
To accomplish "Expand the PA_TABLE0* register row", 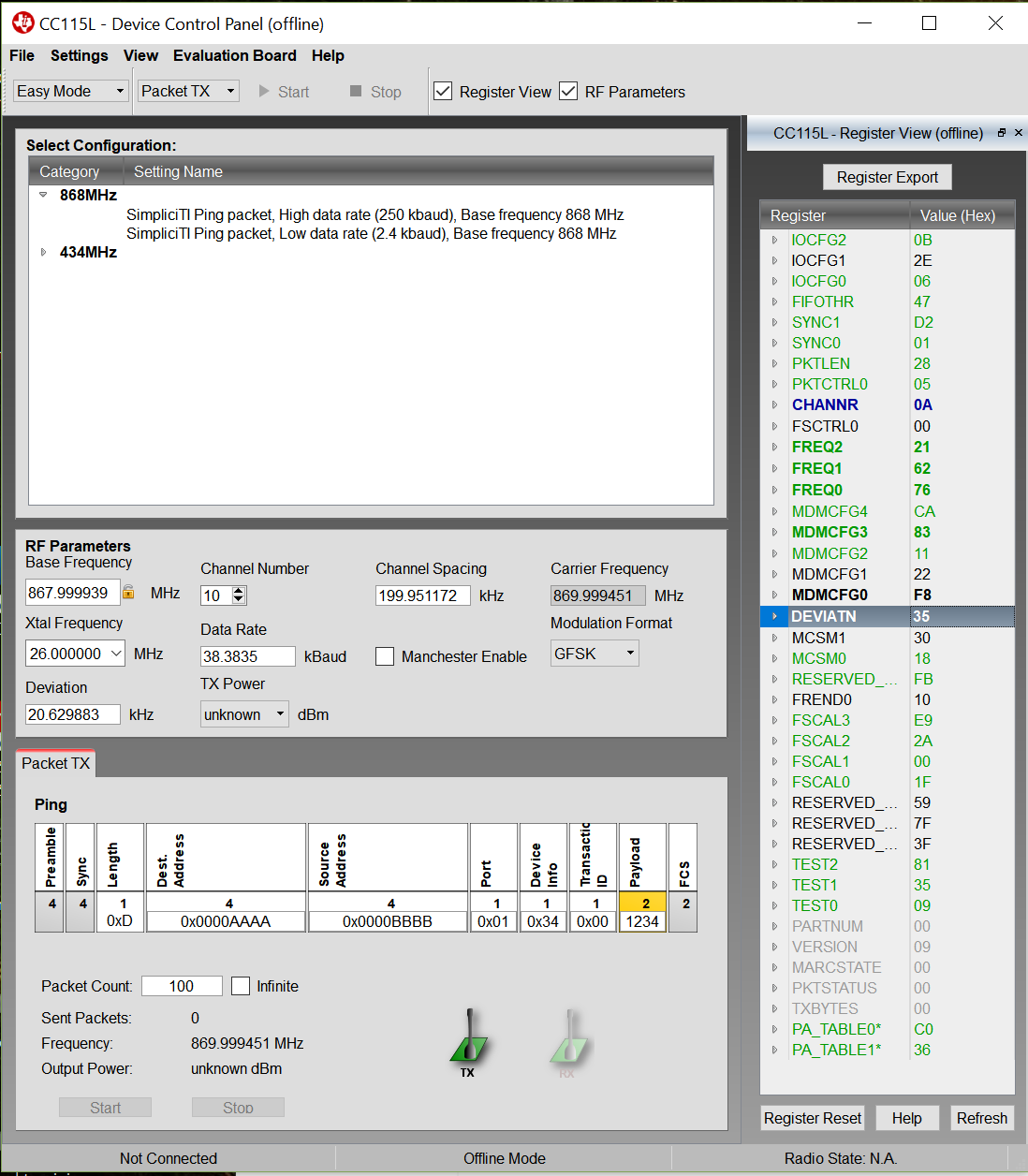I will click(774, 1029).
